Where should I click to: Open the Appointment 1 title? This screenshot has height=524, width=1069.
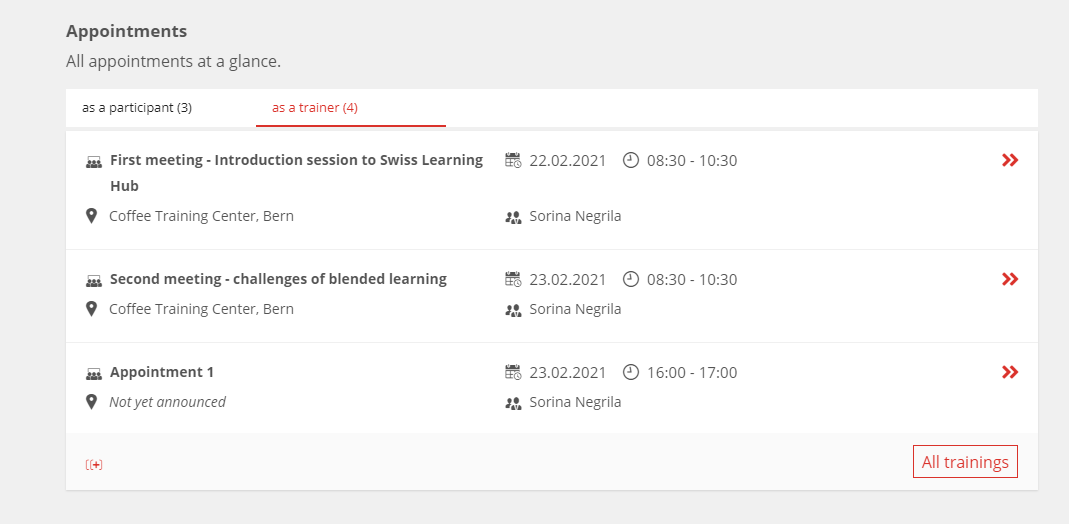point(162,372)
